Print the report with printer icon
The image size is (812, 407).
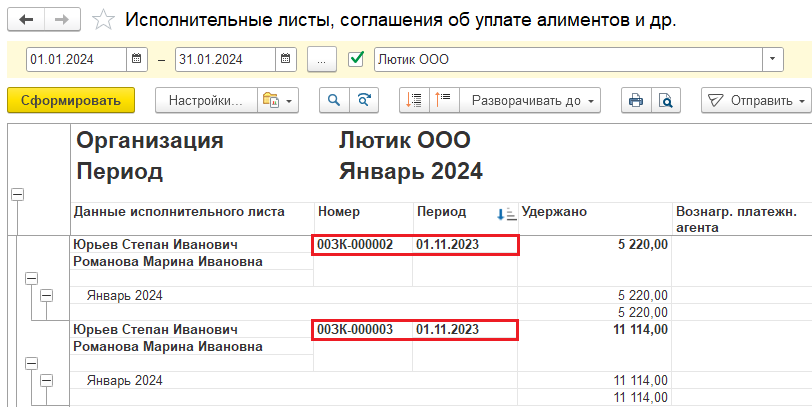click(636, 100)
